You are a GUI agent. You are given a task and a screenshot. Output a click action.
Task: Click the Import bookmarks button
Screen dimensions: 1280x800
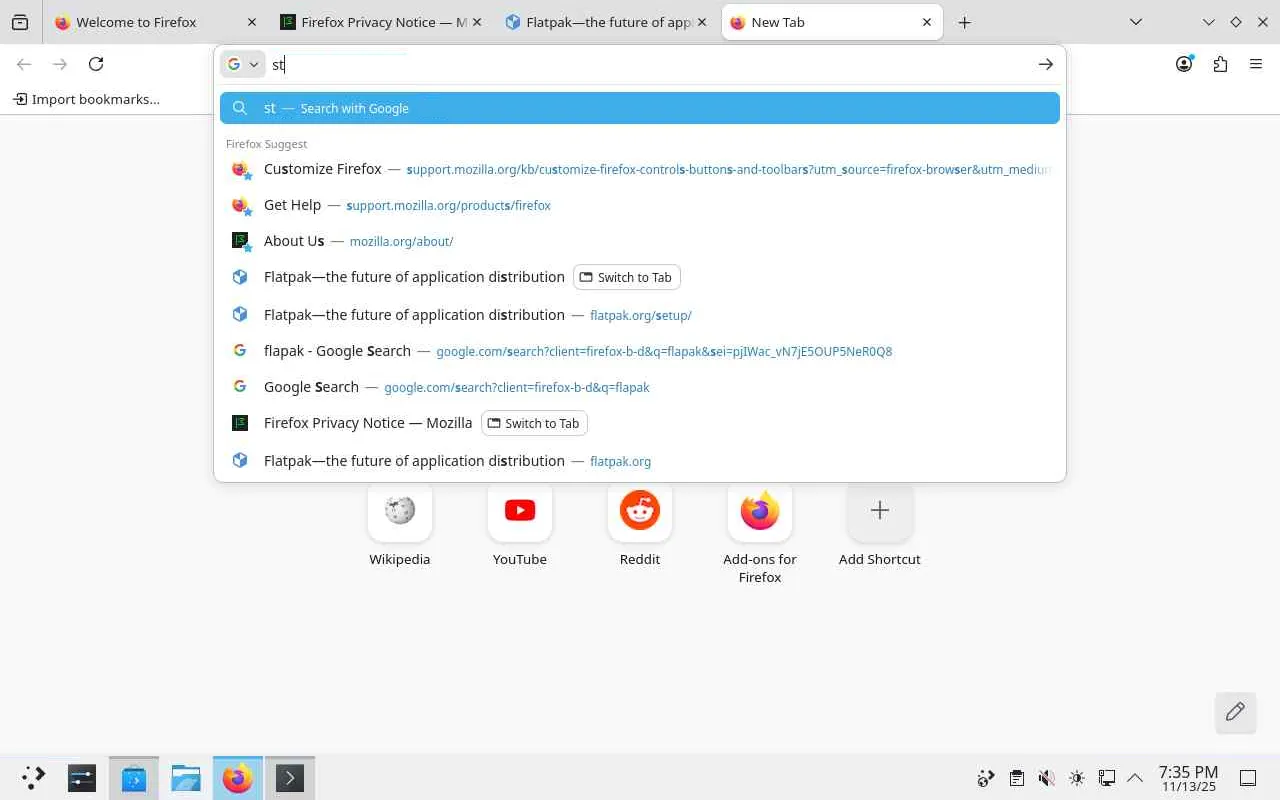(x=86, y=99)
